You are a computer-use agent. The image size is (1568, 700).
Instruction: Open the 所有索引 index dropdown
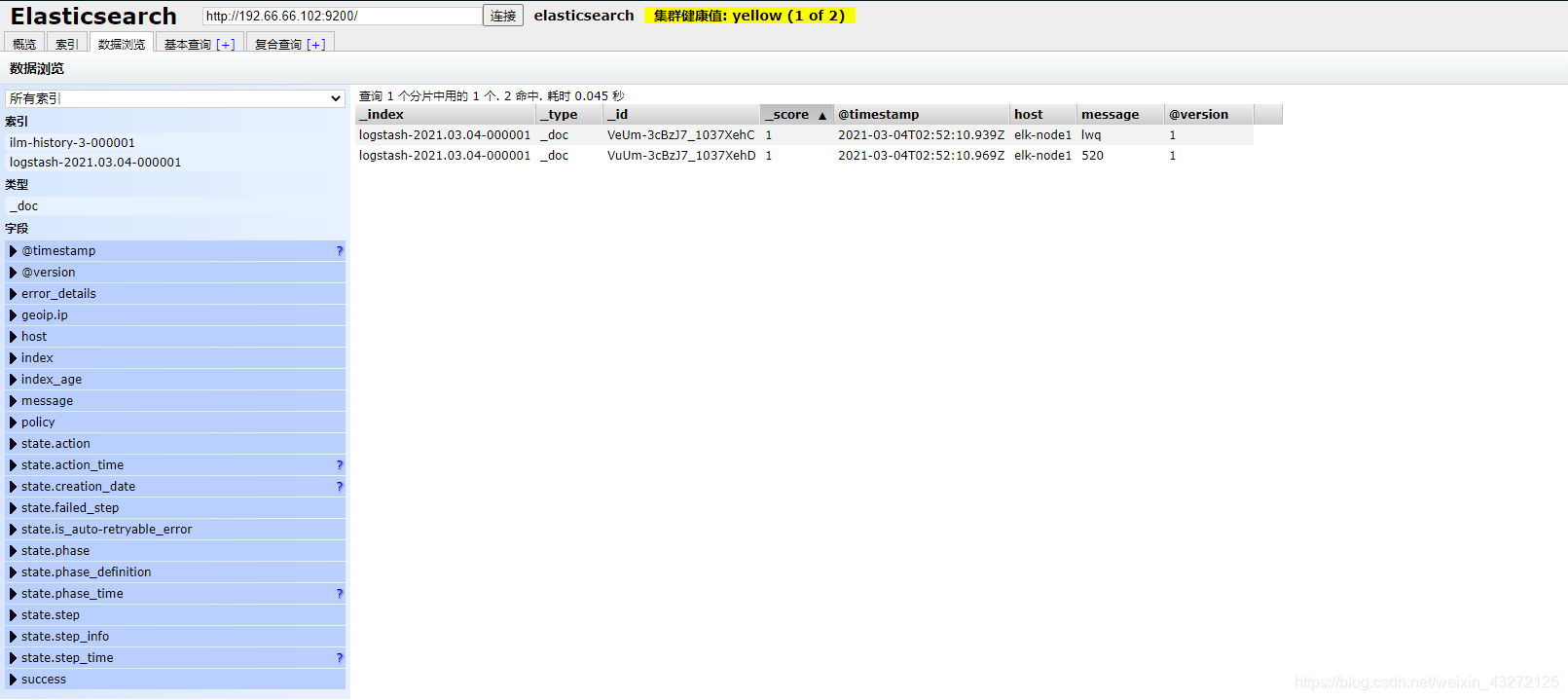[175, 98]
